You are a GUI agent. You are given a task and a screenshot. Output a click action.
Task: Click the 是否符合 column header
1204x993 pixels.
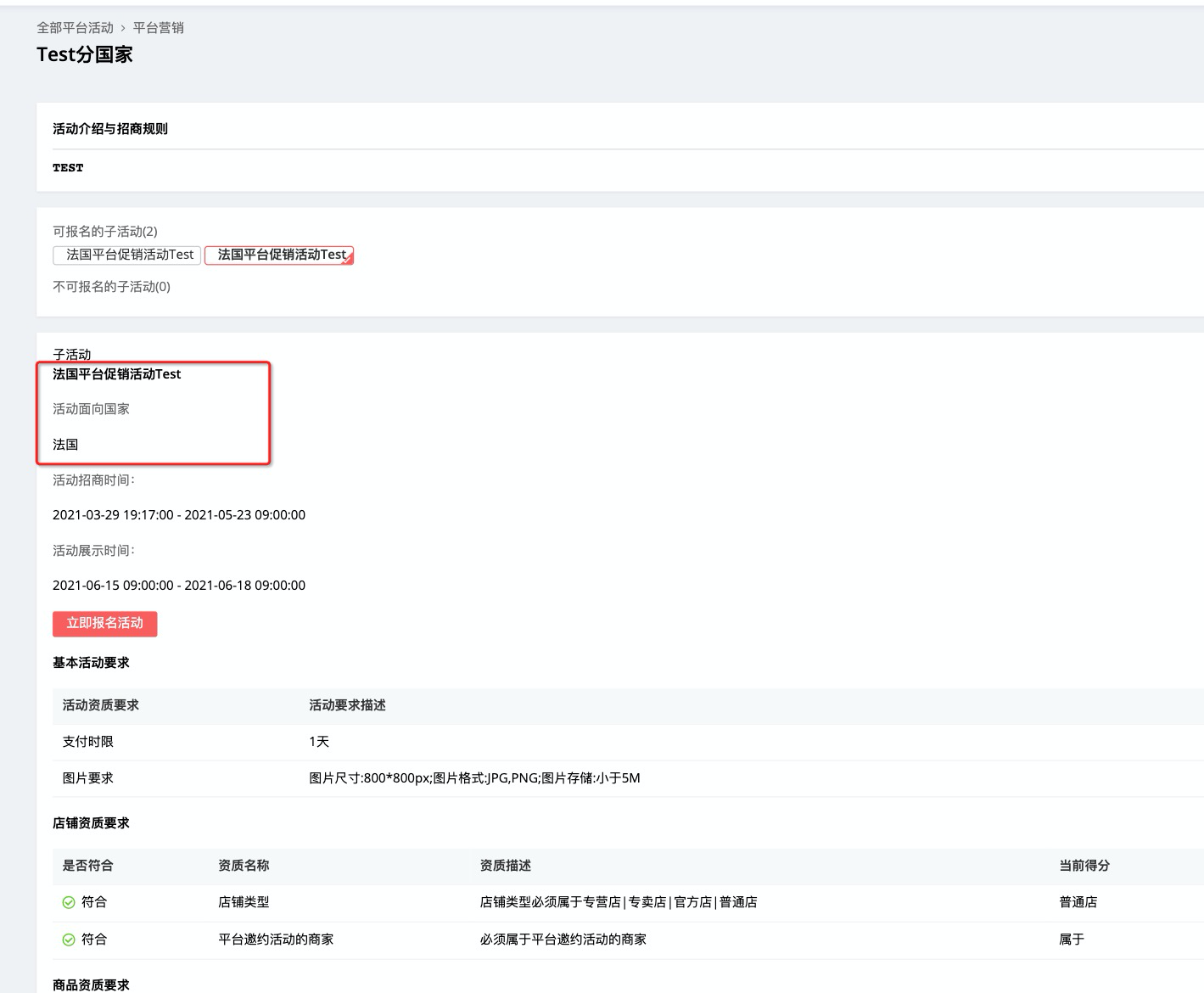[87, 866]
